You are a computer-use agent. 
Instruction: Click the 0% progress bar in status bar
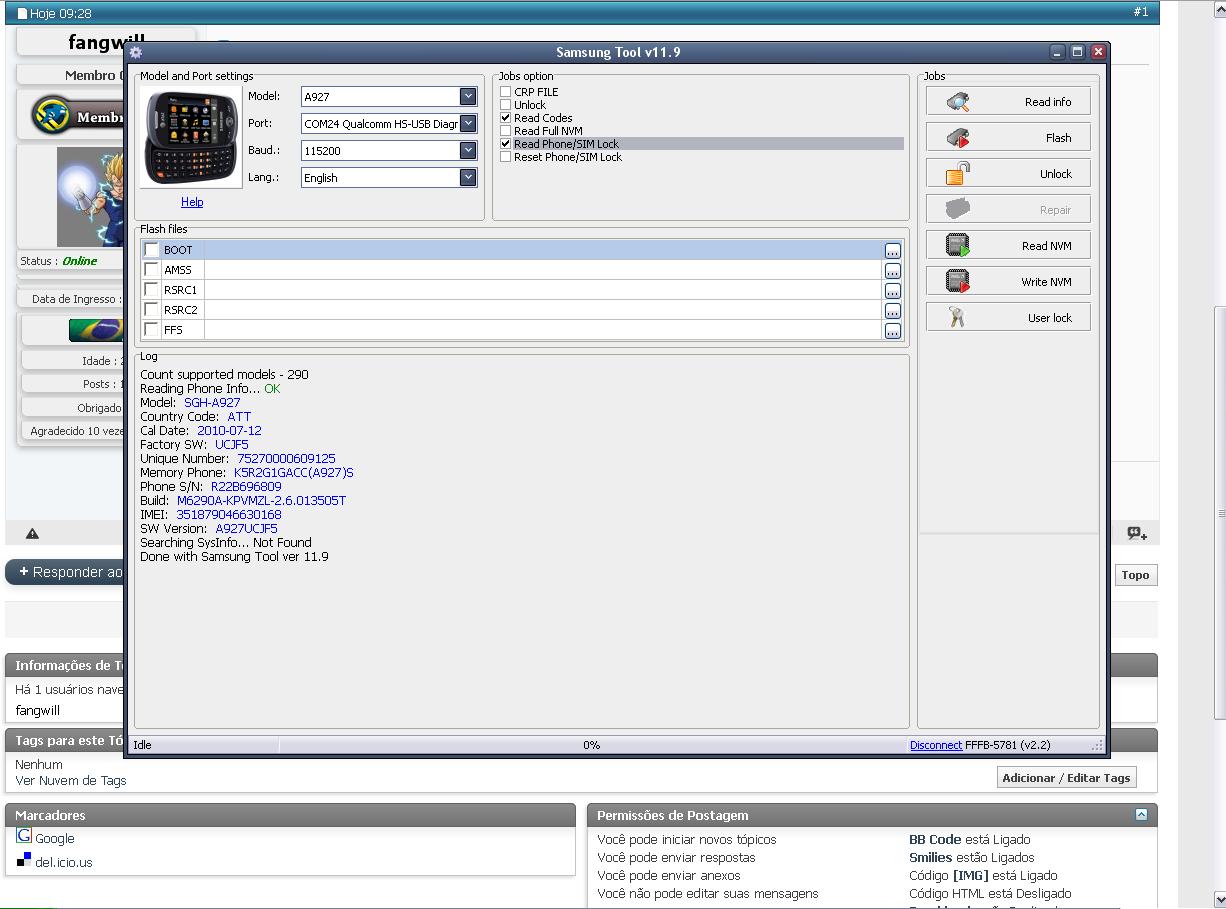(x=592, y=745)
